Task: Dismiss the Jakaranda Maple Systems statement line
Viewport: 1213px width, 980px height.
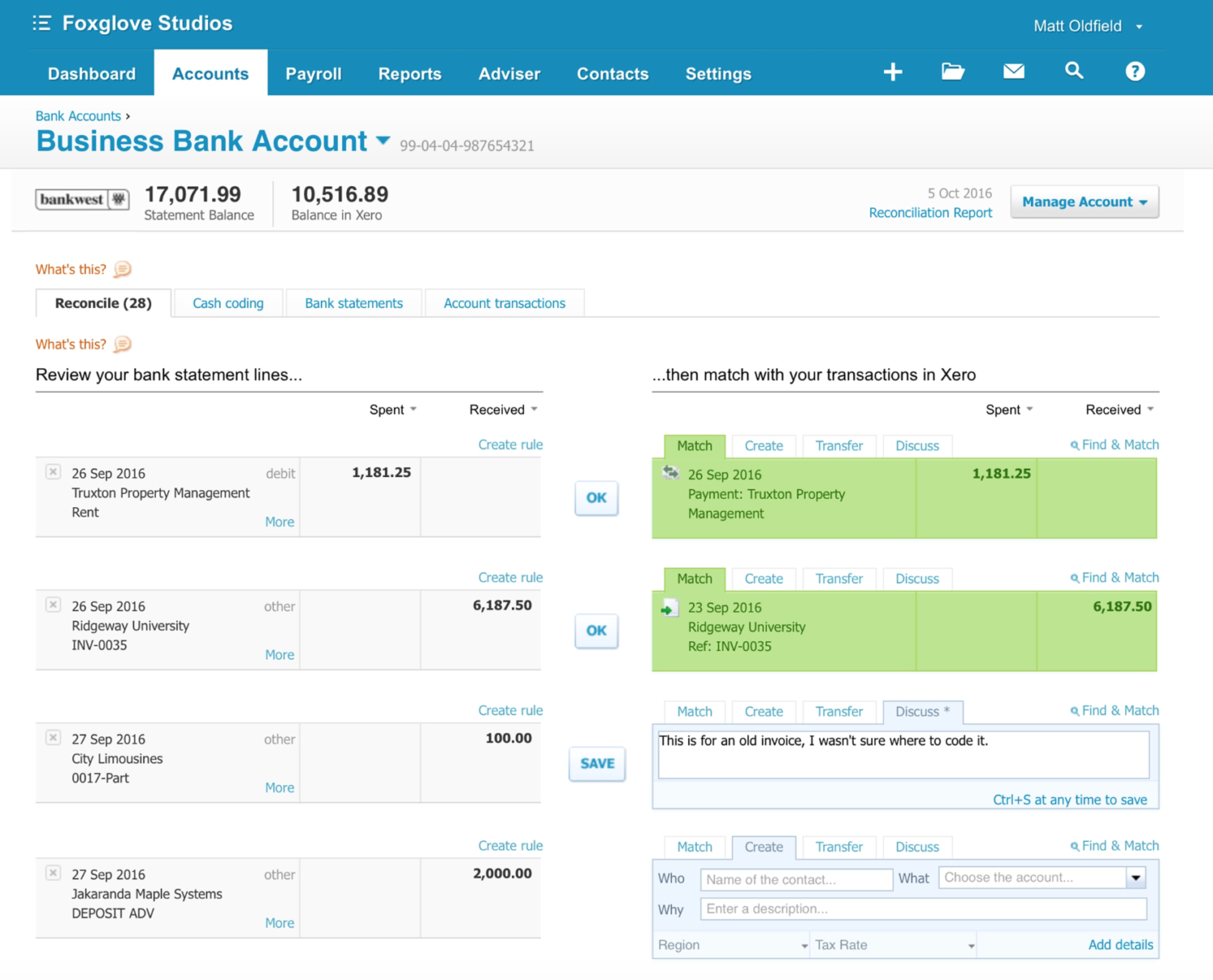Action: pyautogui.click(x=53, y=872)
